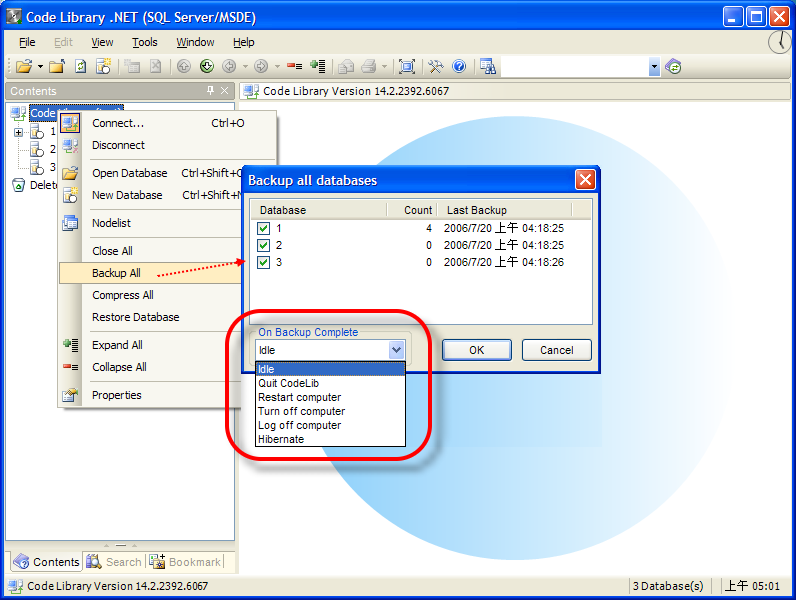This screenshot has width=796, height=600.
Task: Click the Last Backup column header
Action: pyautogui.click(x=505, y=210)
